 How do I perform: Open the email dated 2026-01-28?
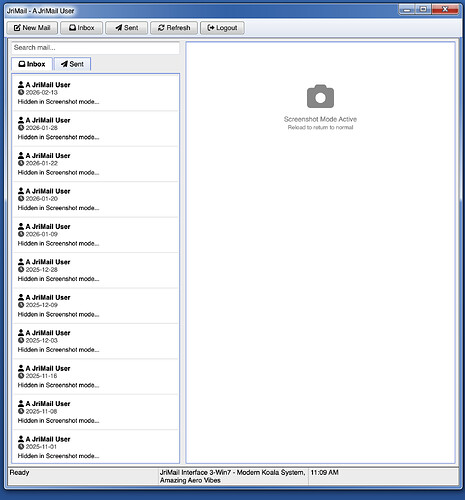click(95, 129)
